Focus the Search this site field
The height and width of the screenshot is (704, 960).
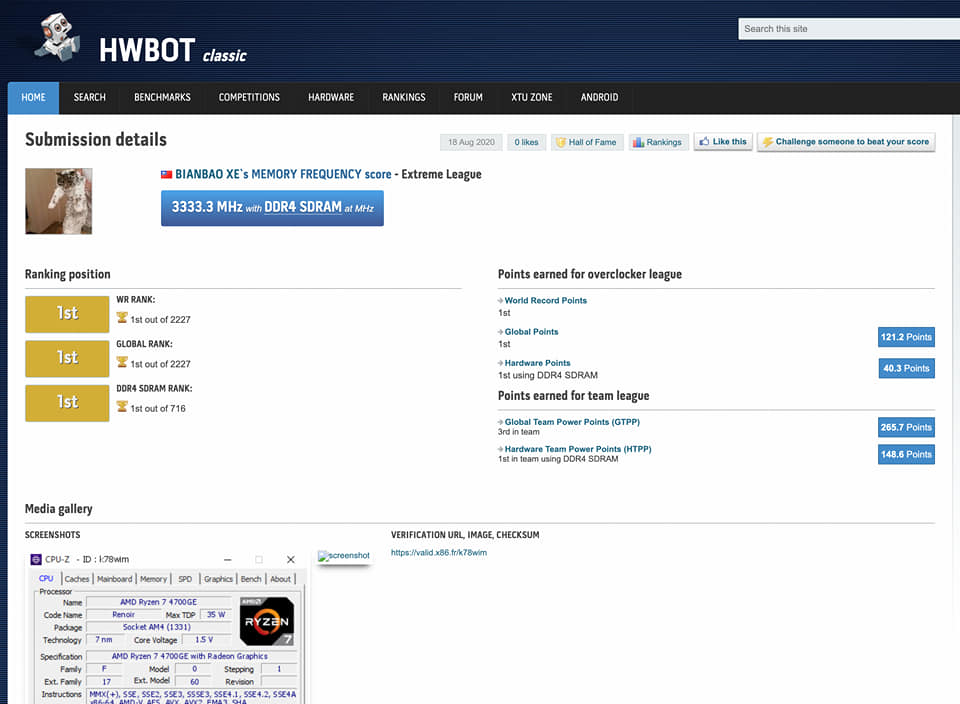849,29
